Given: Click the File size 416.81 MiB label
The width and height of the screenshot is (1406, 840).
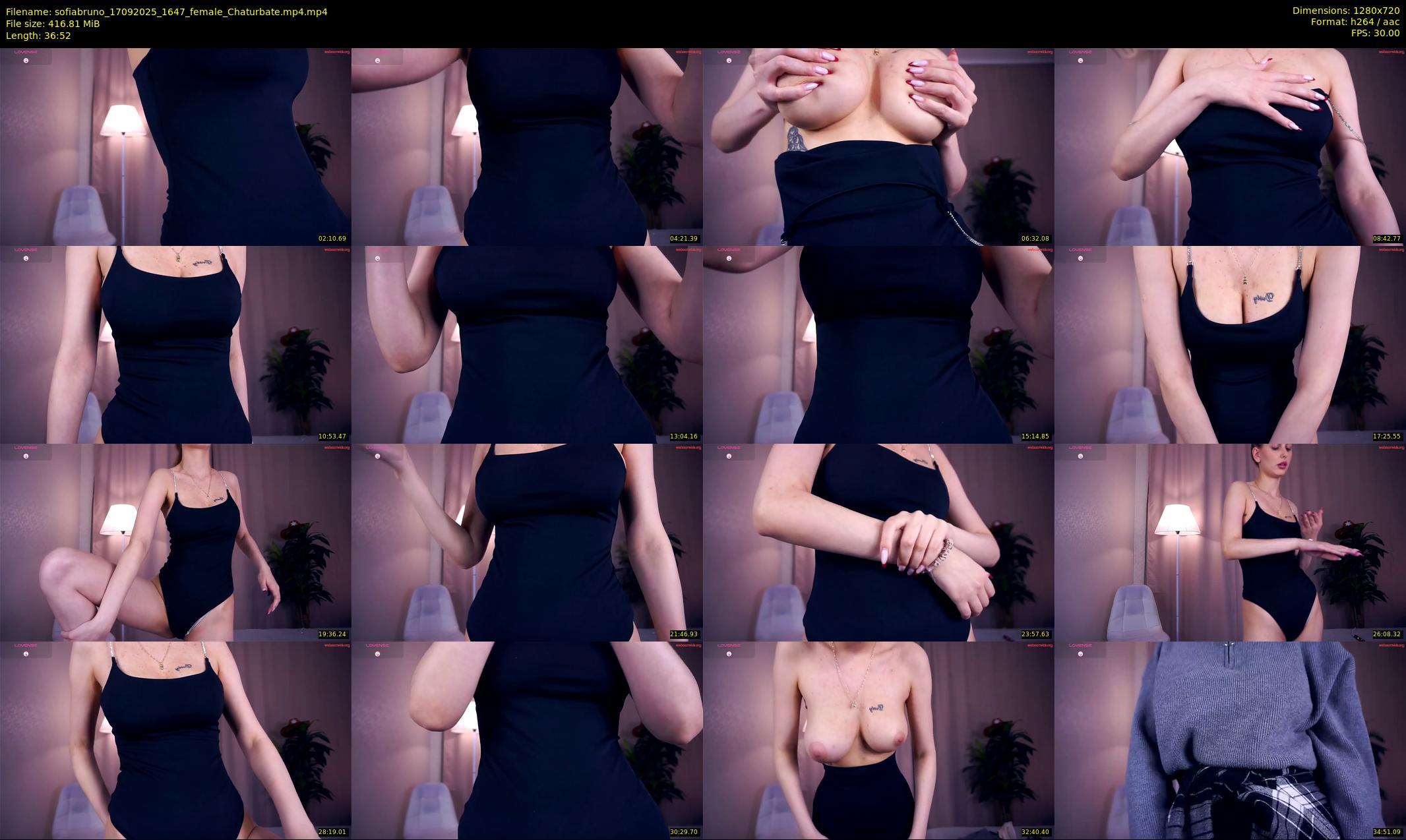Looking at the screenshot, I should coord(53,24).
